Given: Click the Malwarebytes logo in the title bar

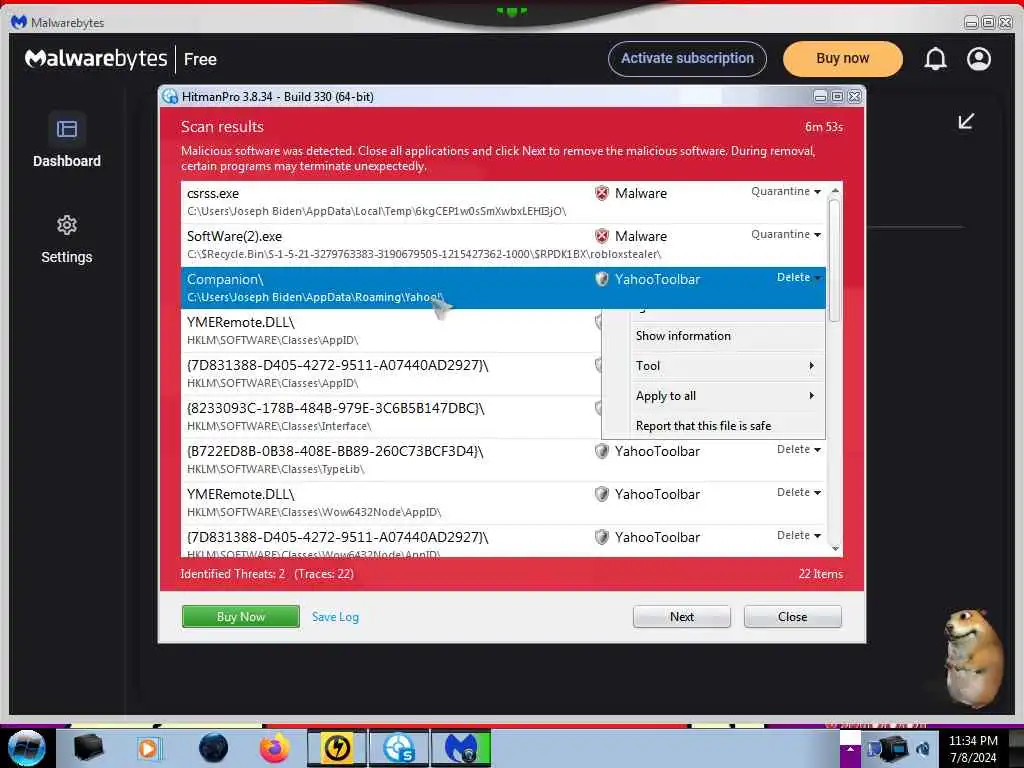Looking at the screenshot, I should coord(19,22).
